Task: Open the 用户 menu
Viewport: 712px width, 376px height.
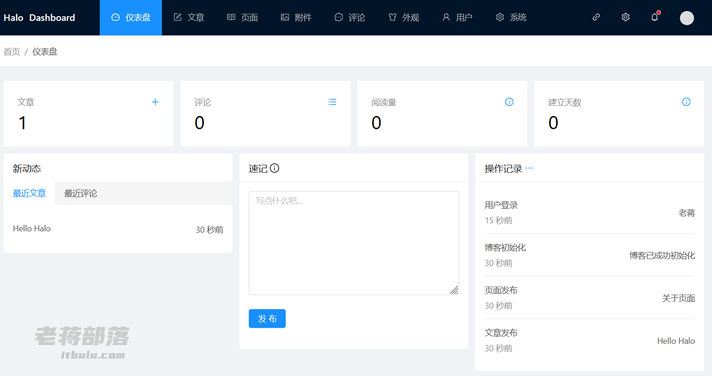Action: coord(457,17)
